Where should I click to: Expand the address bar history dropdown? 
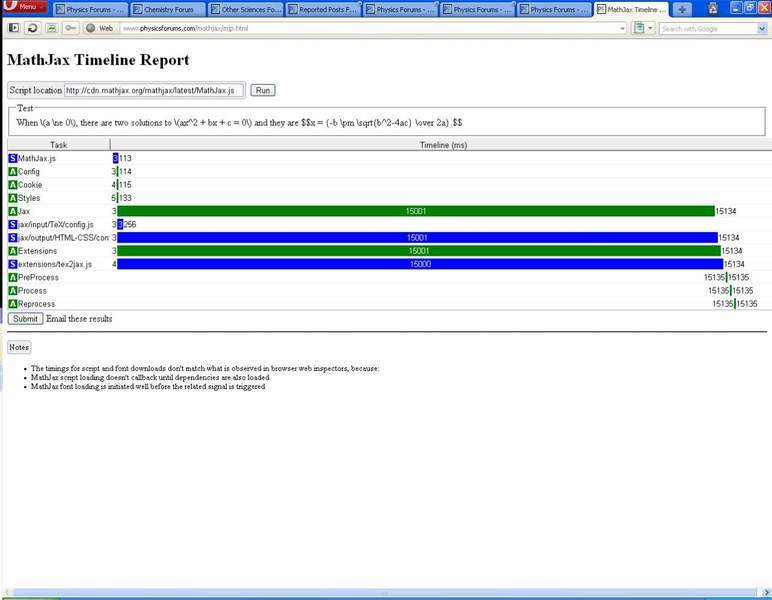622,29
